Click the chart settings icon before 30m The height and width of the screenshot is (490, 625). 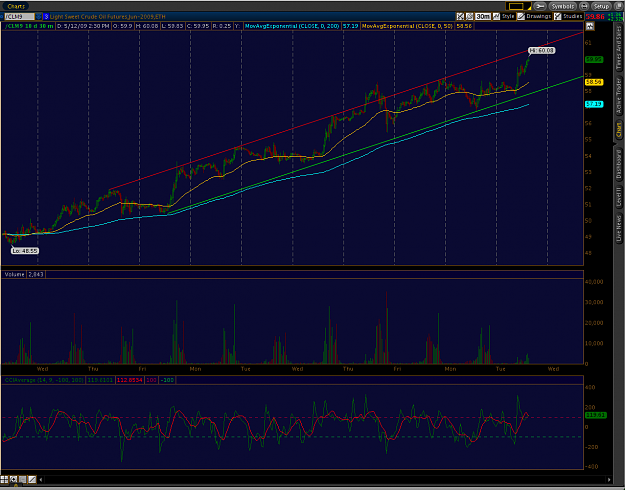469,16
